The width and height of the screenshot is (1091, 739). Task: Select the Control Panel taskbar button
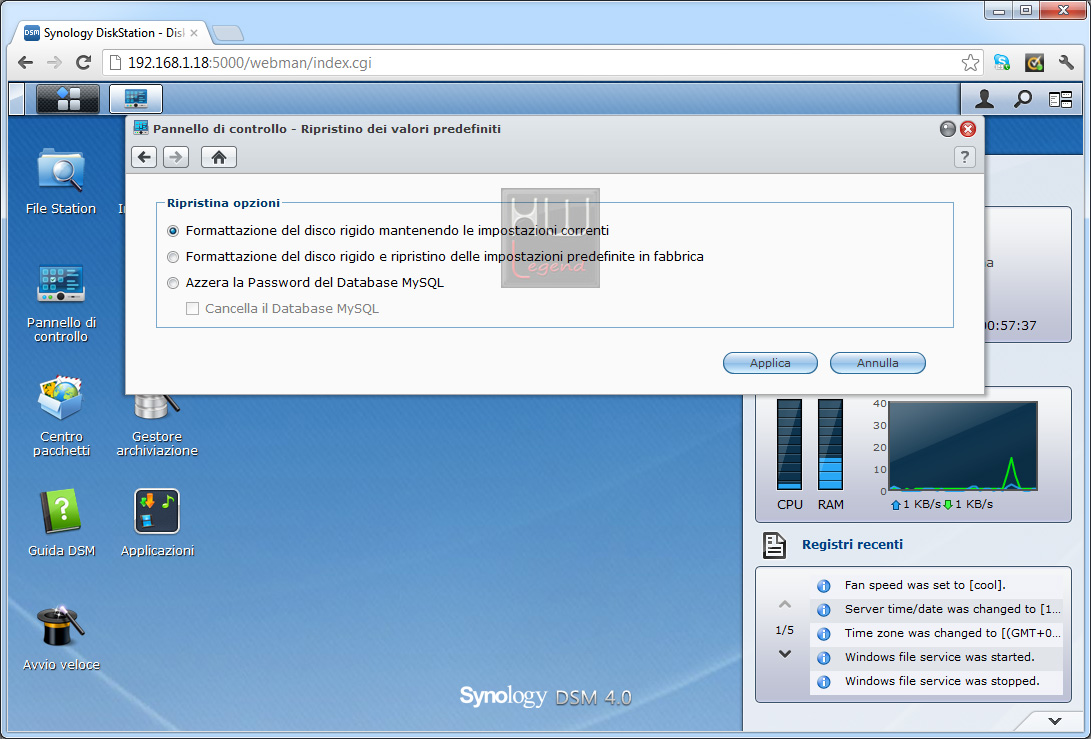136,99
